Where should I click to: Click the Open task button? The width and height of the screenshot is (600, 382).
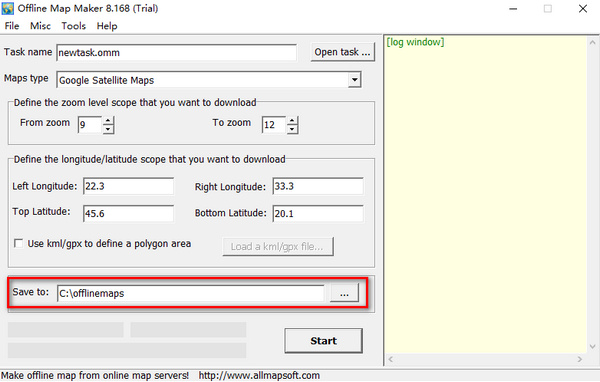[342, 52]
